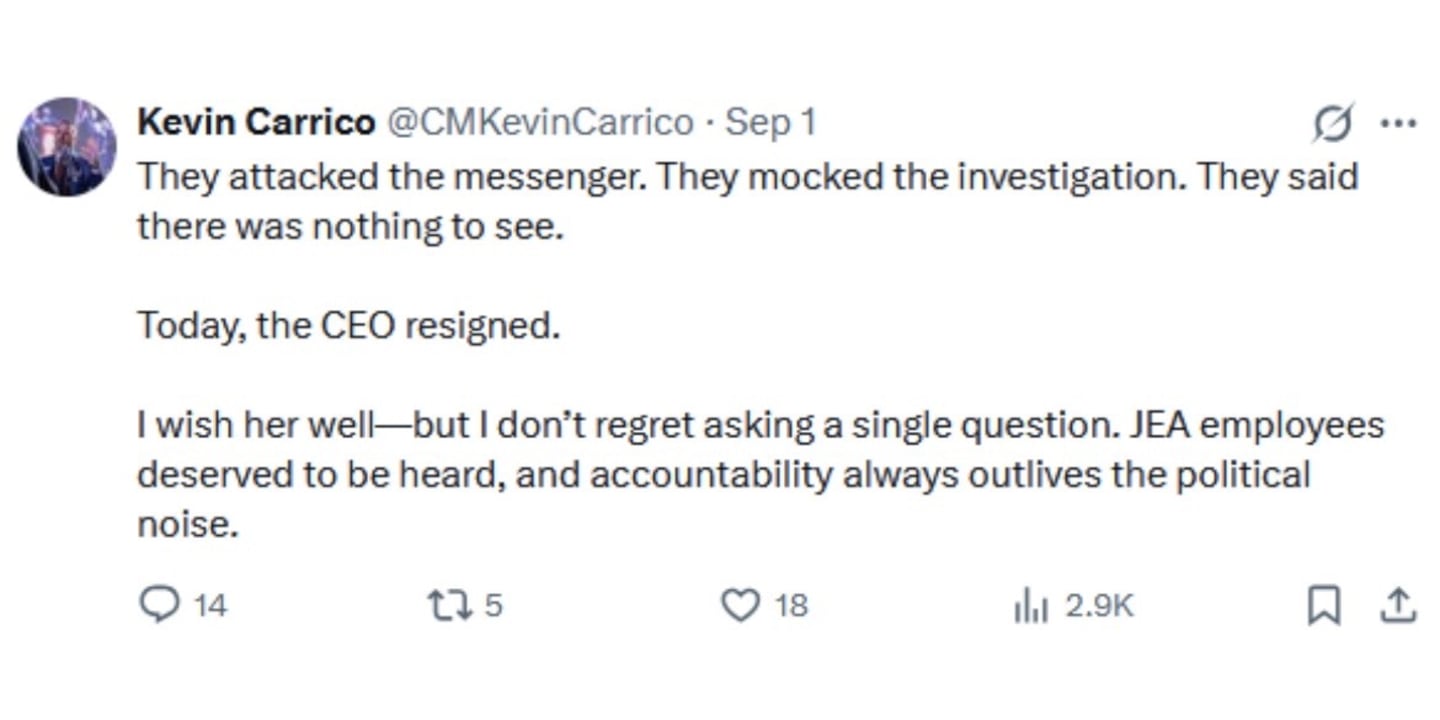Screen dimensions: 1440x720
Task: Click the display name Kevin Carrico
Action: (256, 122)
